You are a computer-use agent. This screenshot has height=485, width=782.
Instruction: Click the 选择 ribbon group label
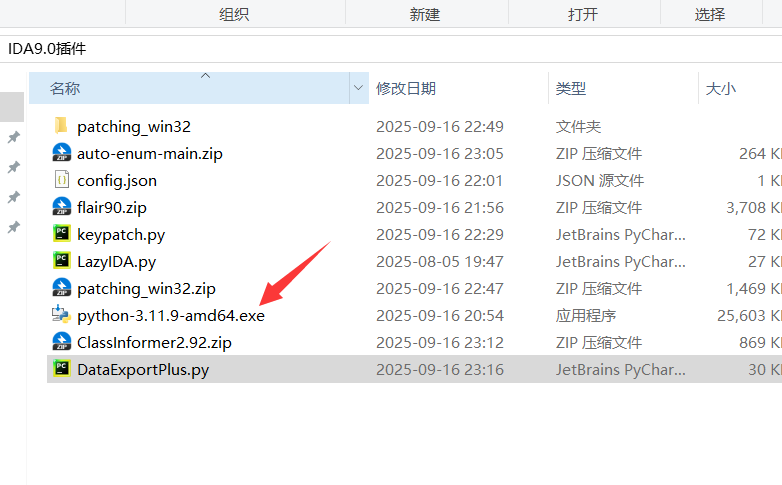(710, 14)
